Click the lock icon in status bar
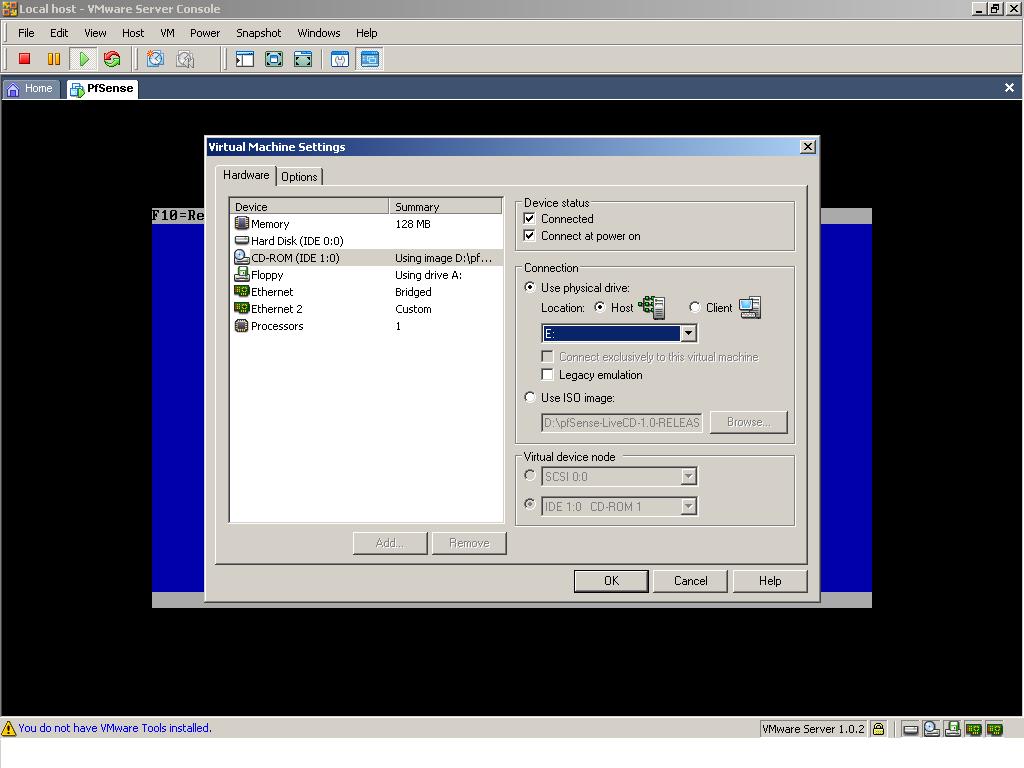Screen dimensions: 1024x768 point(878,729)
